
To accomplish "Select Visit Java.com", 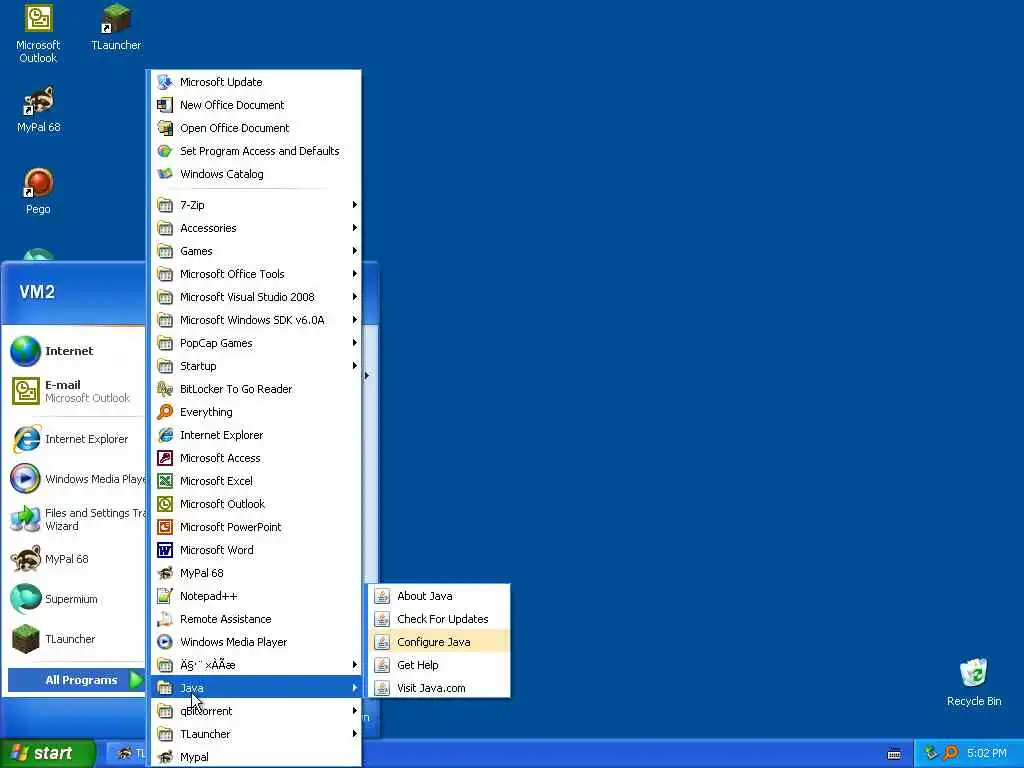I will pyautogui.click(x=439, y=688).
